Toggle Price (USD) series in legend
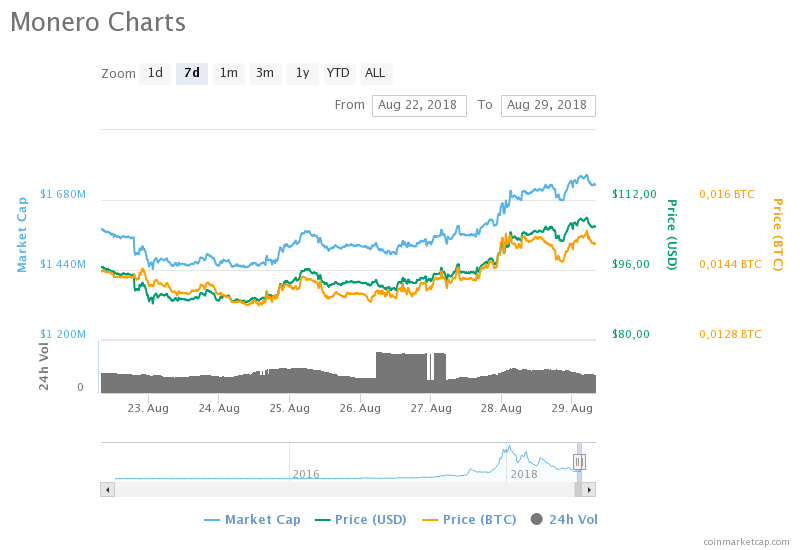Image resolution: width=800 pixels, height=550 pixels. click(x=361, y=520)
